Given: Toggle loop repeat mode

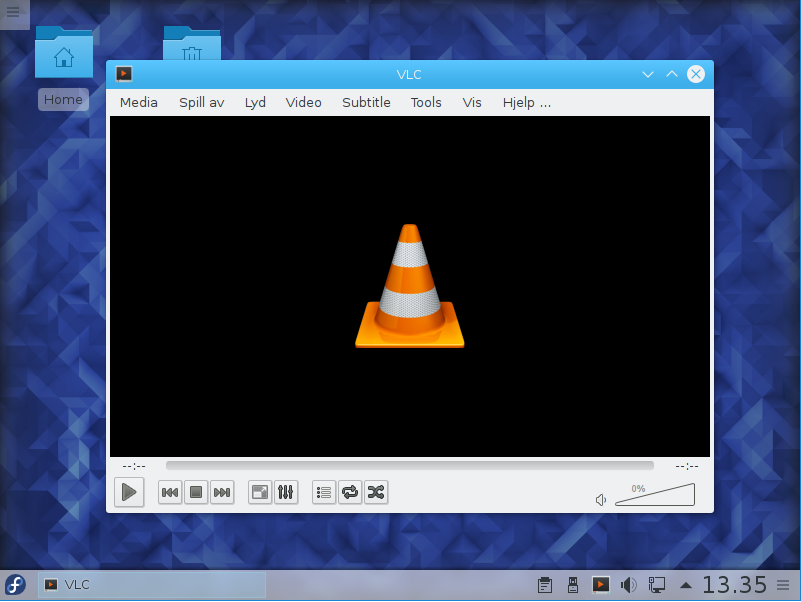Looking at the screenshot, I should (350, 492).
